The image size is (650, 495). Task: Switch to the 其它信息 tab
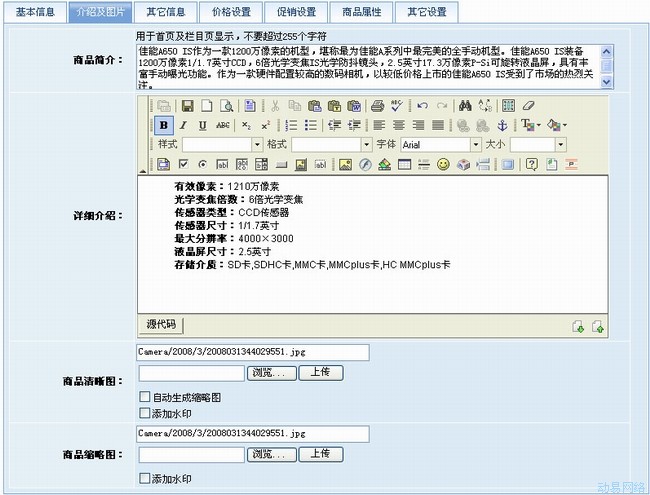(166, 12)
